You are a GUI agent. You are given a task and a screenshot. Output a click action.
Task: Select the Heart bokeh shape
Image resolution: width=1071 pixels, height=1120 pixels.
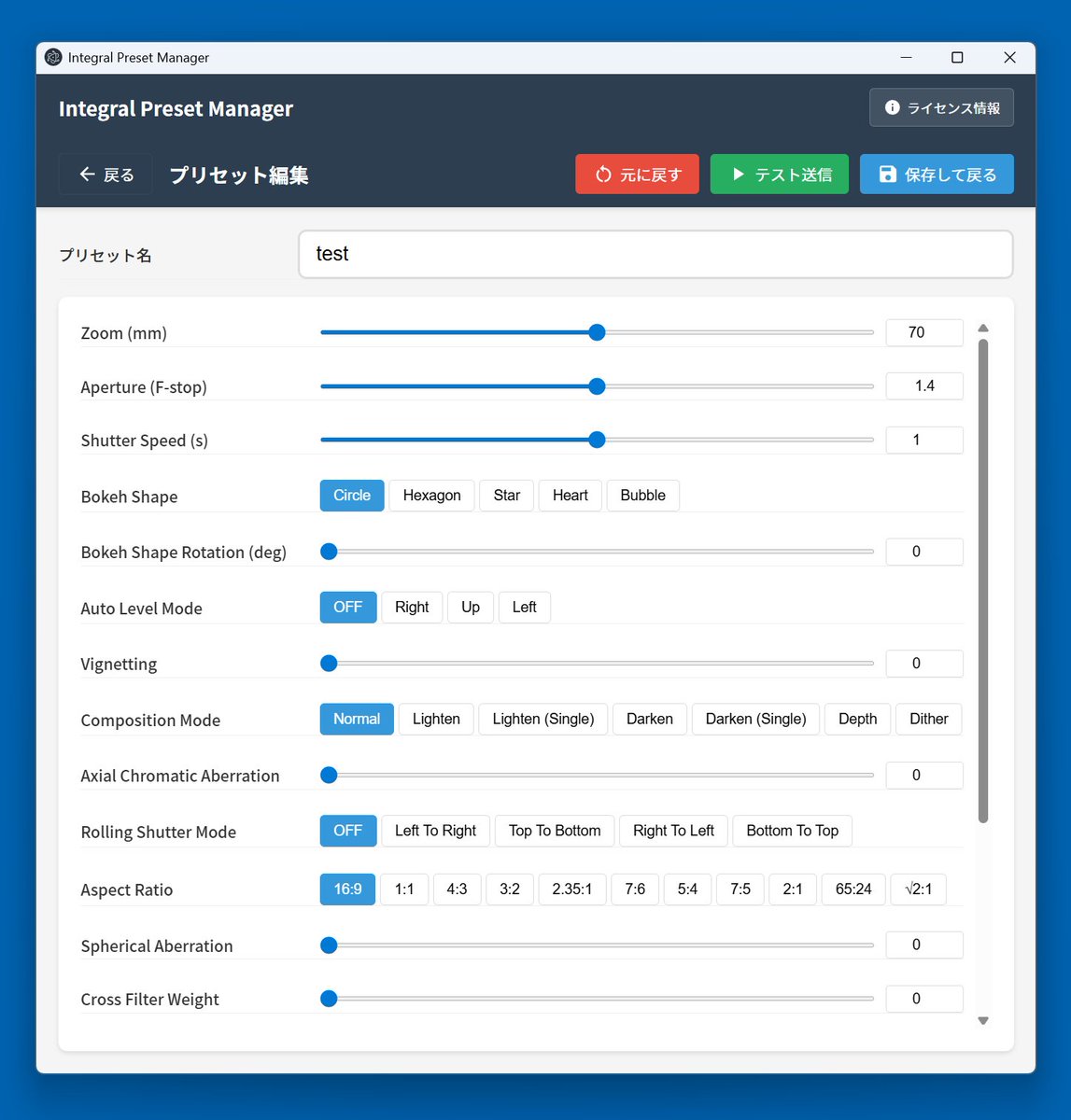(x=570, y=496)
